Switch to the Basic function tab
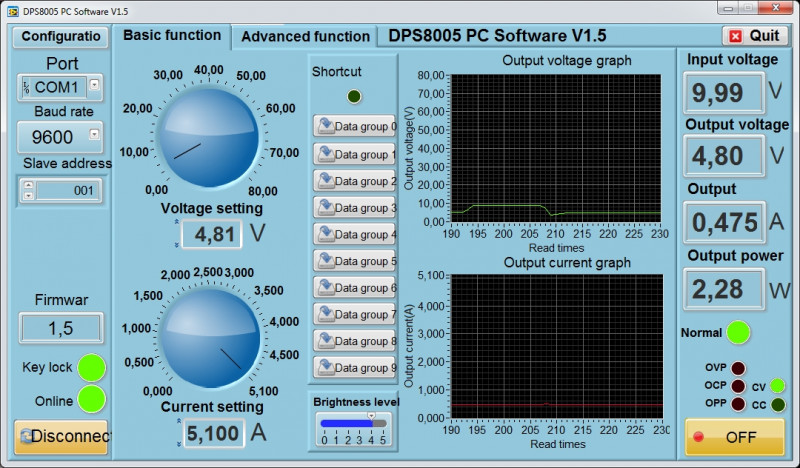 point(172,35)
